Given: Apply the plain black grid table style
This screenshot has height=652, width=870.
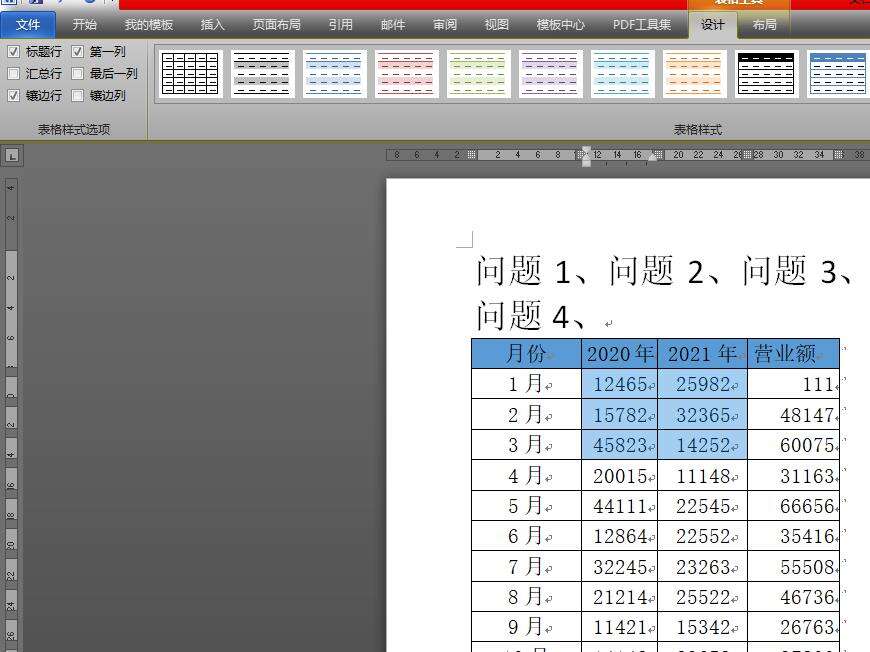Looking at the screenshot, I should [x=190, y=74].
